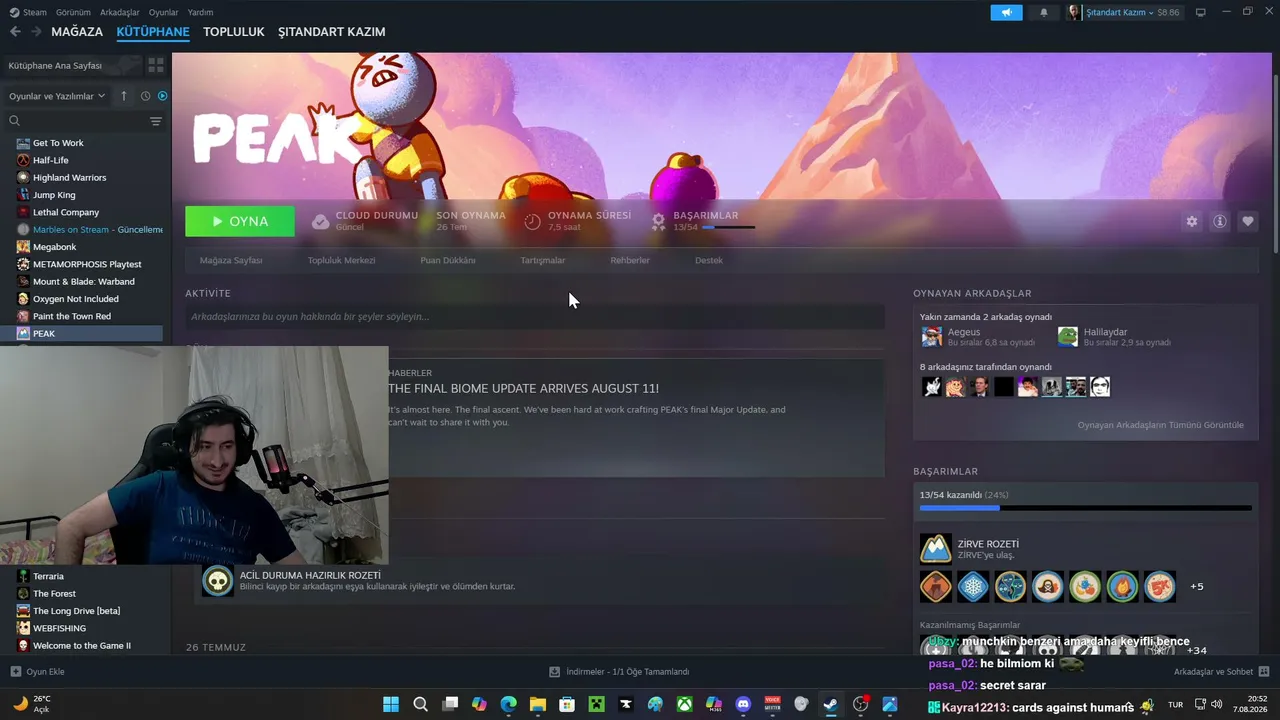Launch Microsoft Edge from the taskbar
The image size is (1280, 720).
pyautogui.click(x=509, y=704)
